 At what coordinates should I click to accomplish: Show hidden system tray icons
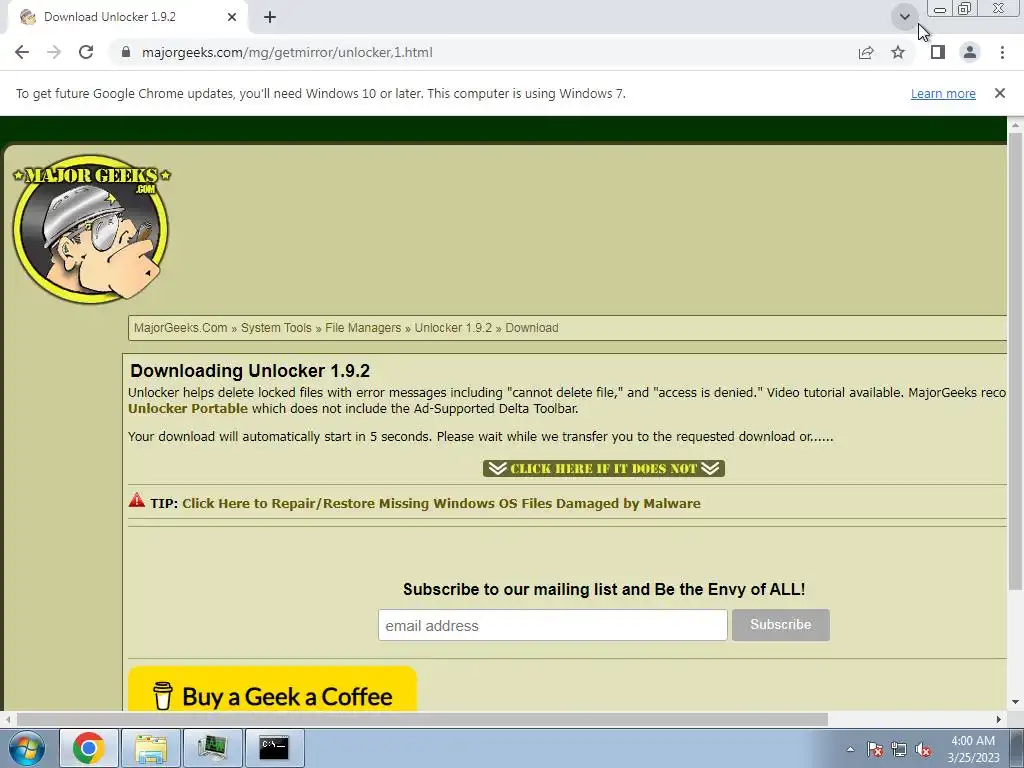[850, 749]
